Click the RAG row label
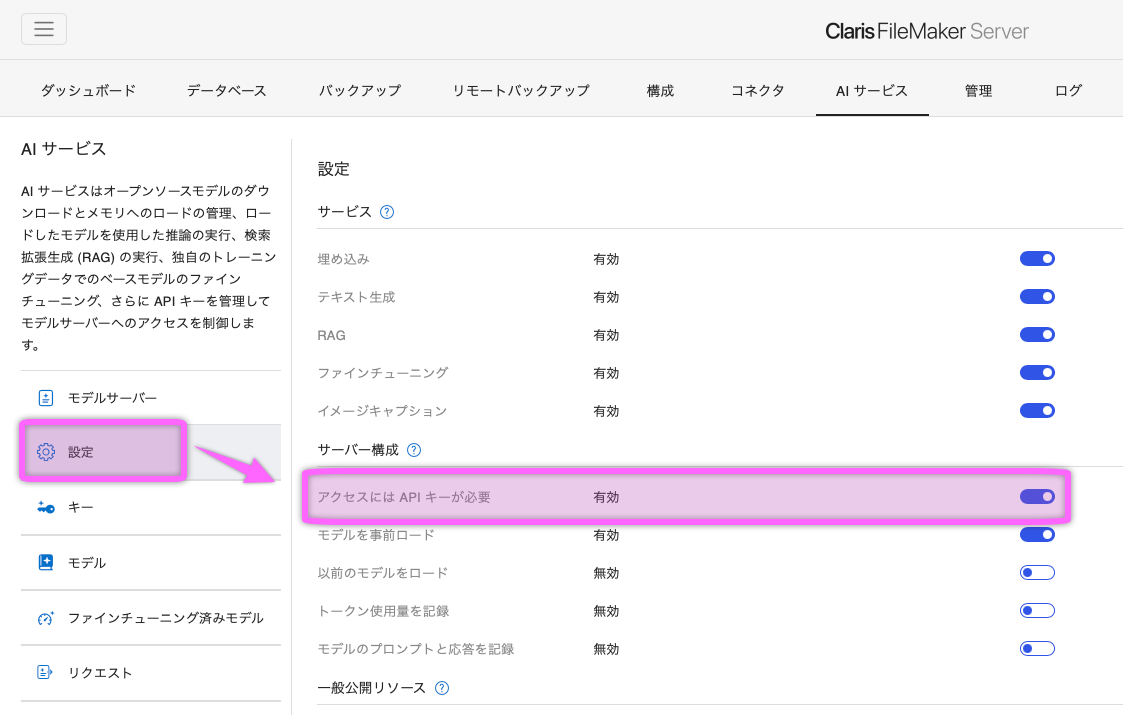The width and height of the screenshot is (1123, 715). click(332, 335)
